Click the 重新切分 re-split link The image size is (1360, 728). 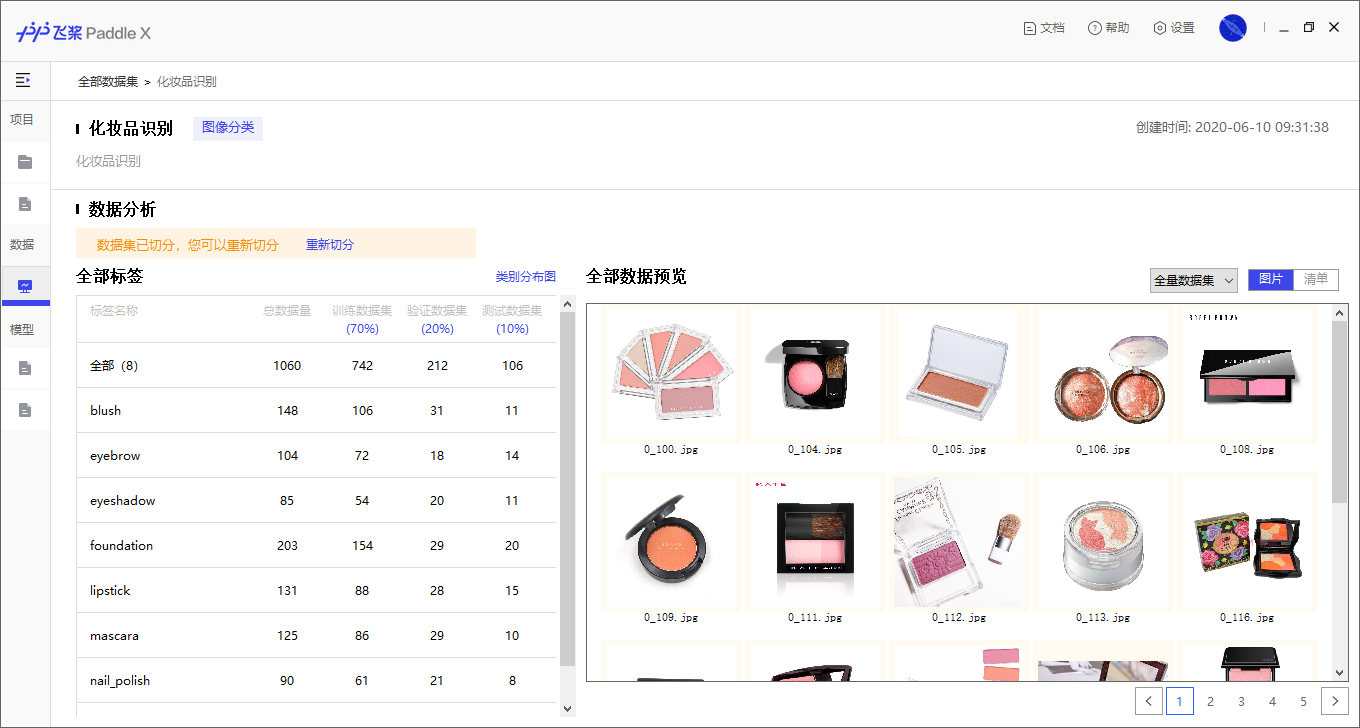(x=330, y=245)
